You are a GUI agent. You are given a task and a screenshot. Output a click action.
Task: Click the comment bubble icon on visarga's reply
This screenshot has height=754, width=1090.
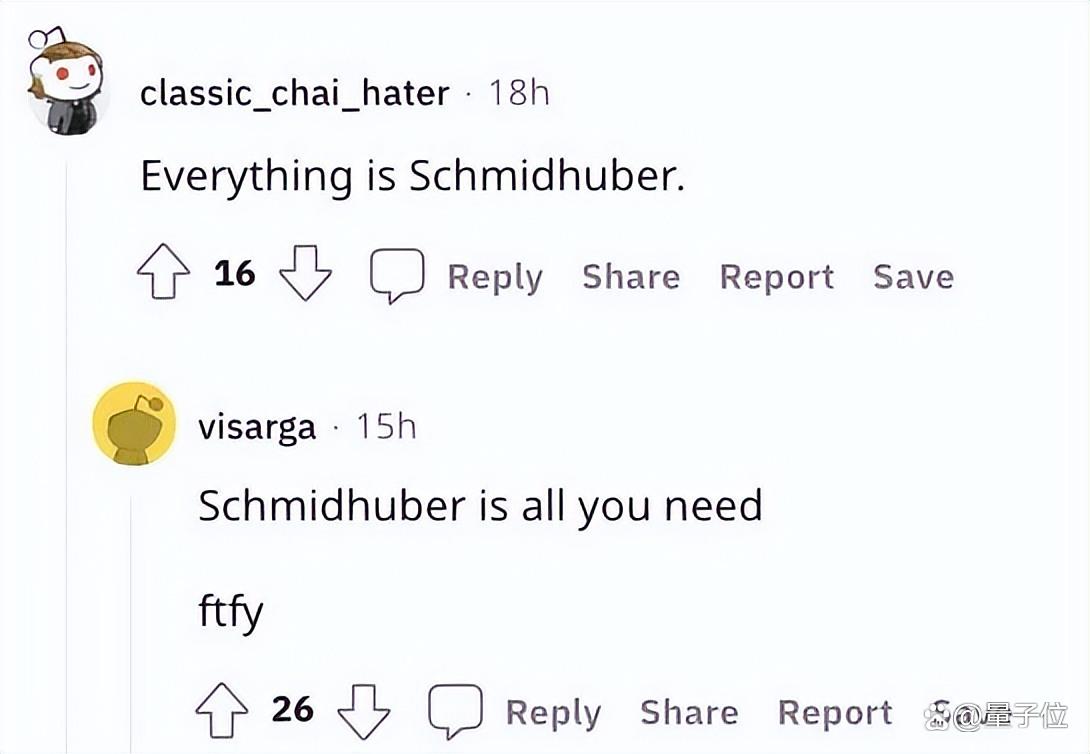click(455, 711)
